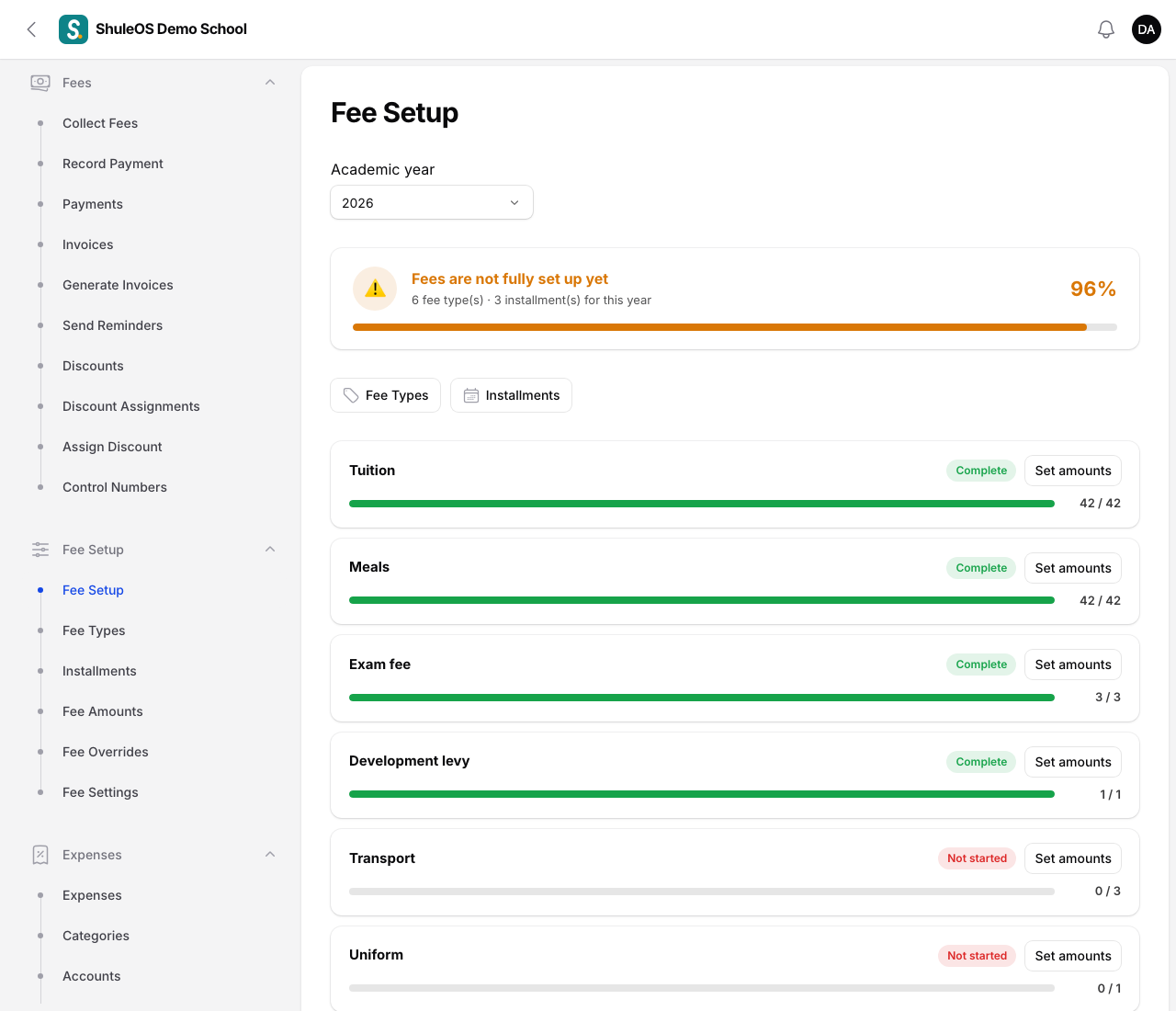Navigate to Fee Overrides
This screenshot has height=1011, width=1176.
tap(106, 752)
